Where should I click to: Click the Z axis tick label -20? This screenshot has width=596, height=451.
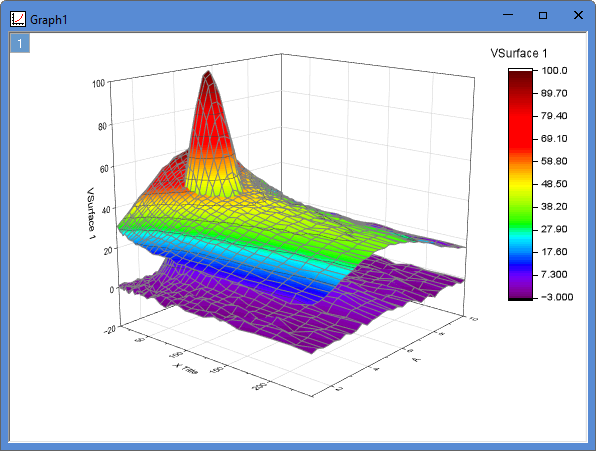pos(110,330)
